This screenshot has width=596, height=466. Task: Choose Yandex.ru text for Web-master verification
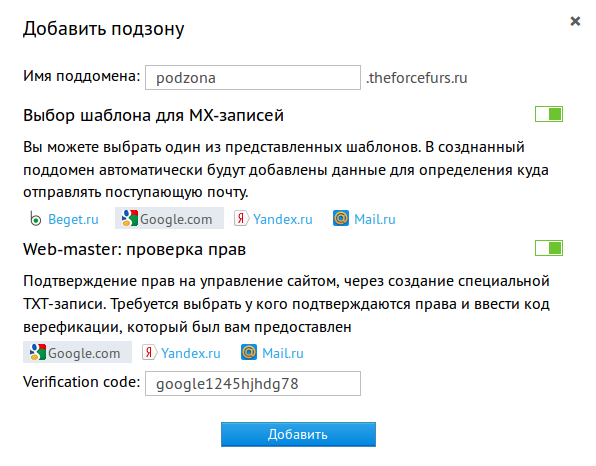(191, 353)
